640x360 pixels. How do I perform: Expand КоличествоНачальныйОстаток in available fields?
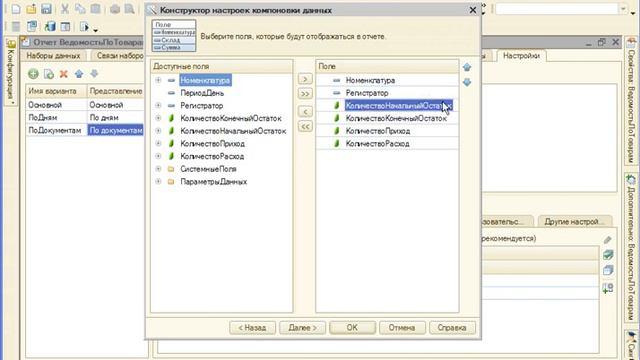[x=158, y=131]
